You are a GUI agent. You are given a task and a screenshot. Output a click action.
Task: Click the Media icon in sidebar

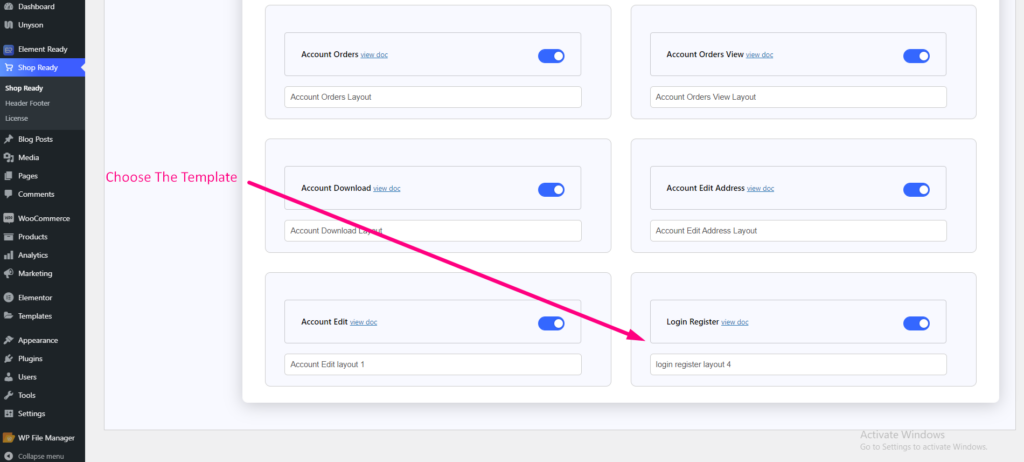pos(9,158)
